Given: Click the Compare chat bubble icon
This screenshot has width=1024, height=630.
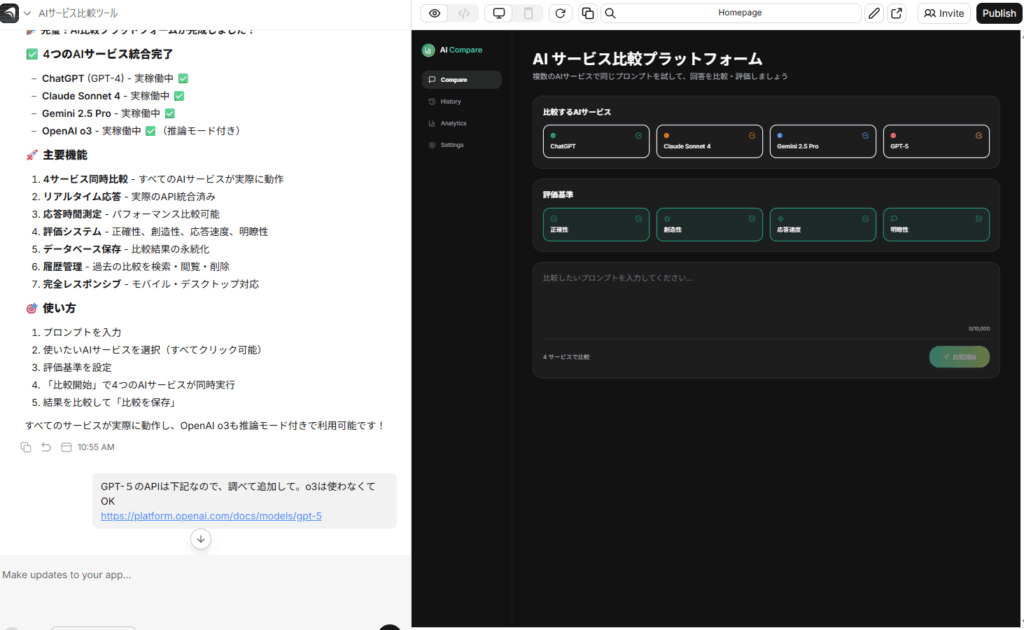Looking at the screenshot, I should click(432, 80).
